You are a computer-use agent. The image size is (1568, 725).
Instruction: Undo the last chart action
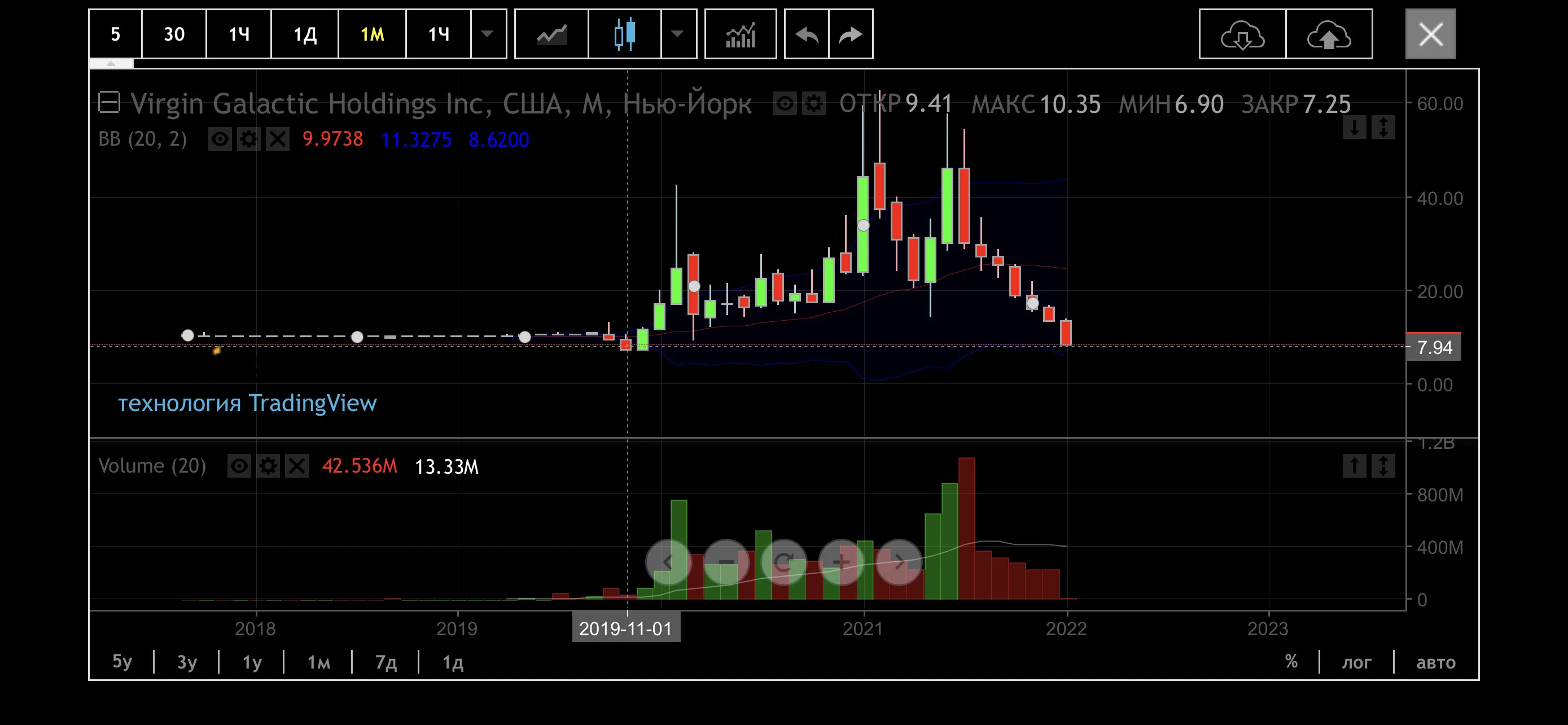807,34
